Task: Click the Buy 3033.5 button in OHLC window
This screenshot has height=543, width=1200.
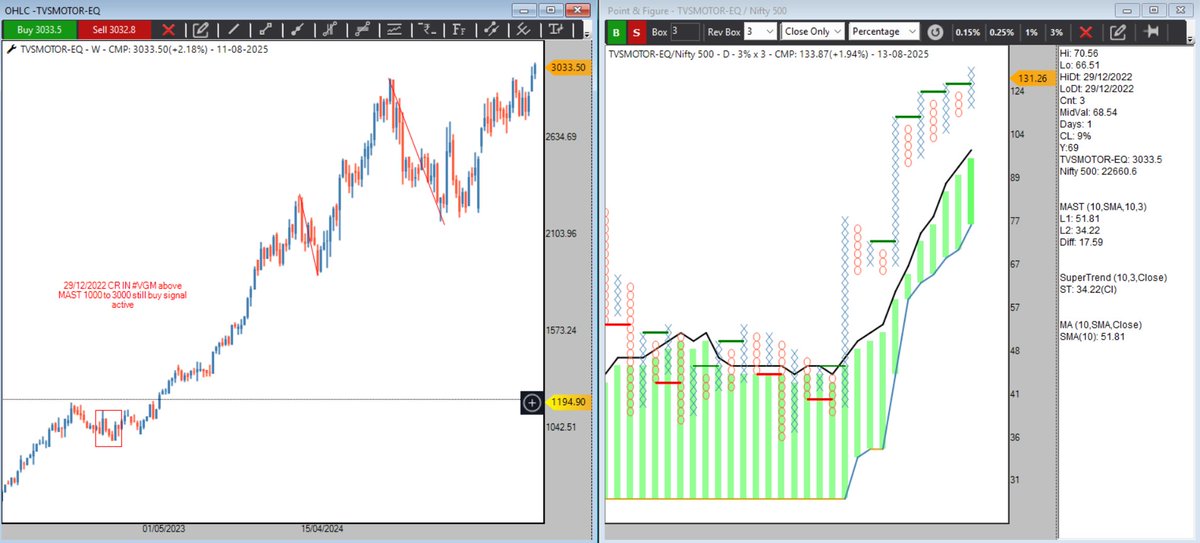Action: (39, 30)
